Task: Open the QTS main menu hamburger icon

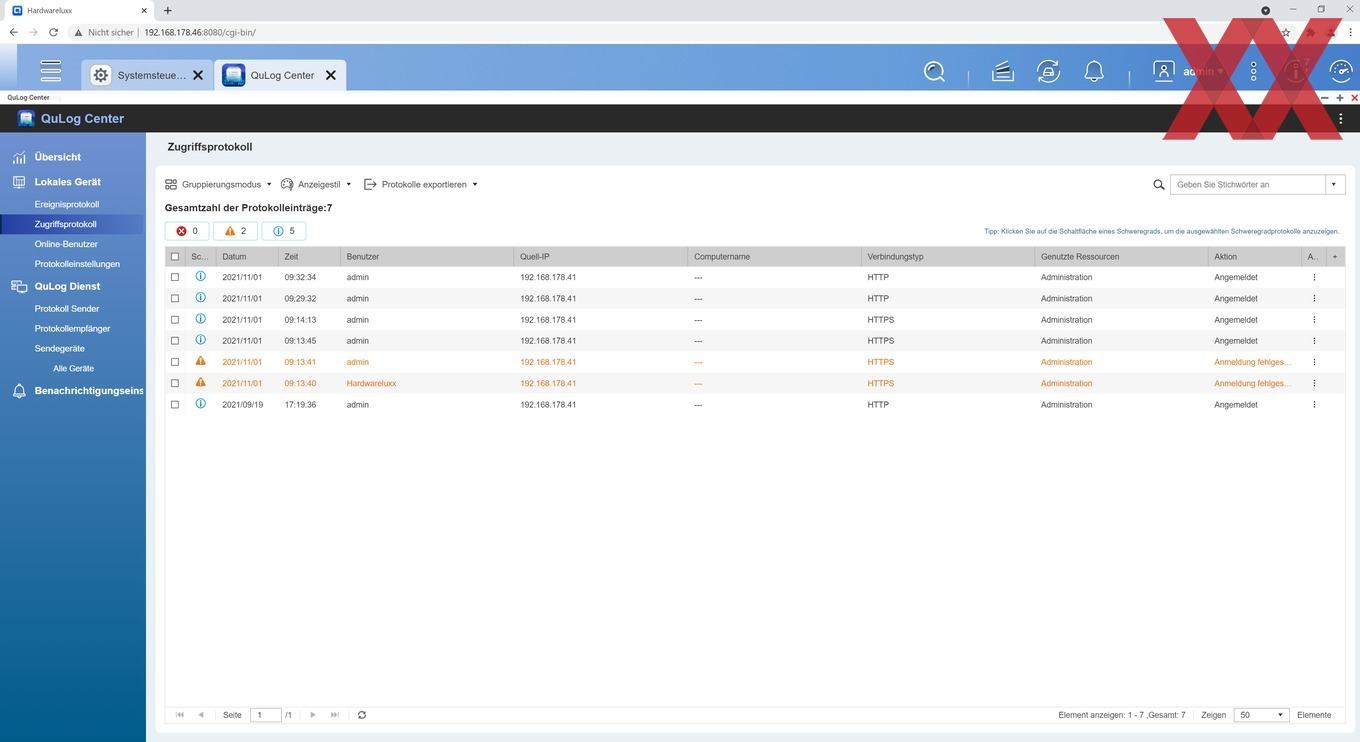Action: [x=50, y=72]
